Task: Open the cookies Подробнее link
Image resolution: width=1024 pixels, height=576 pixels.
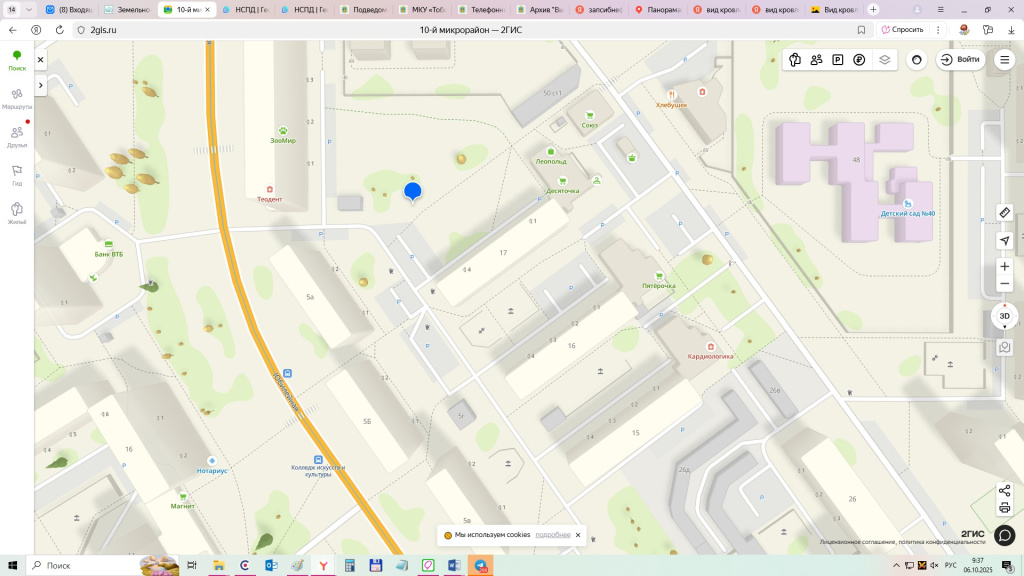Action: [553, 535]
